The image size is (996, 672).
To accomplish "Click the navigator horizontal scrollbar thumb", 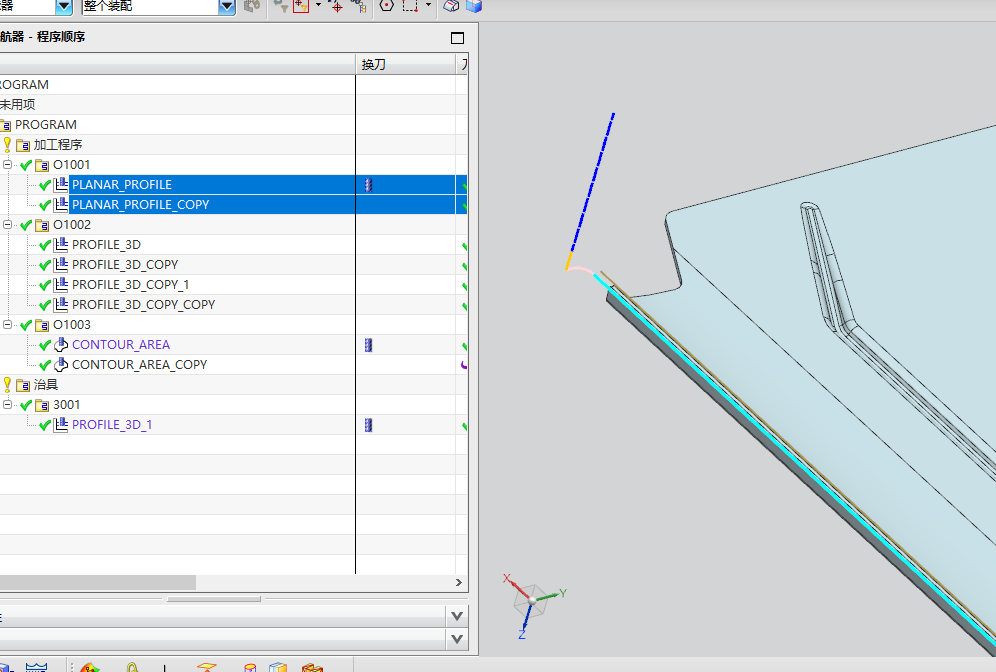I will 98,582.
